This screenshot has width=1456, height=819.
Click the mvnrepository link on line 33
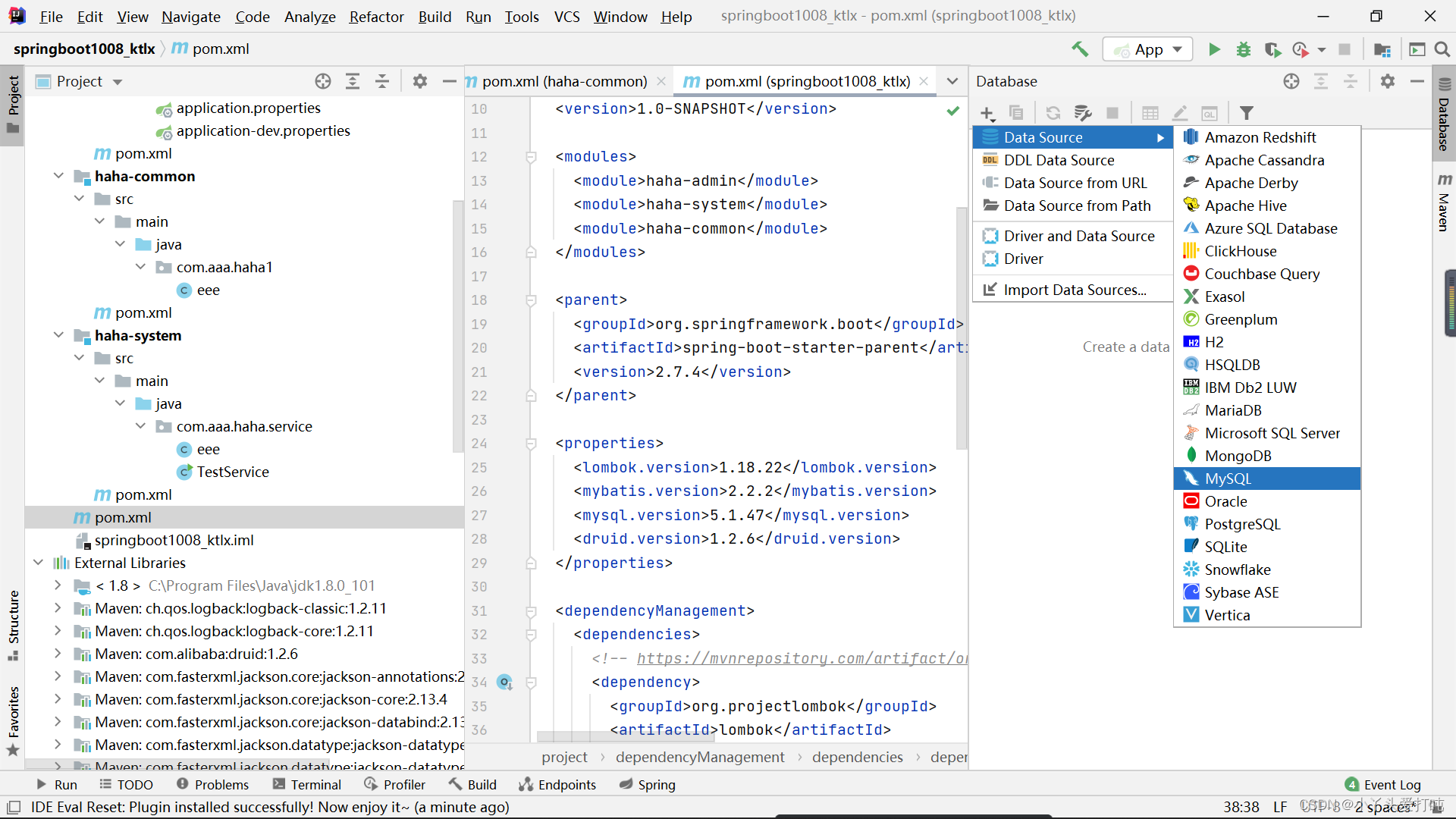tap(802, 658)
